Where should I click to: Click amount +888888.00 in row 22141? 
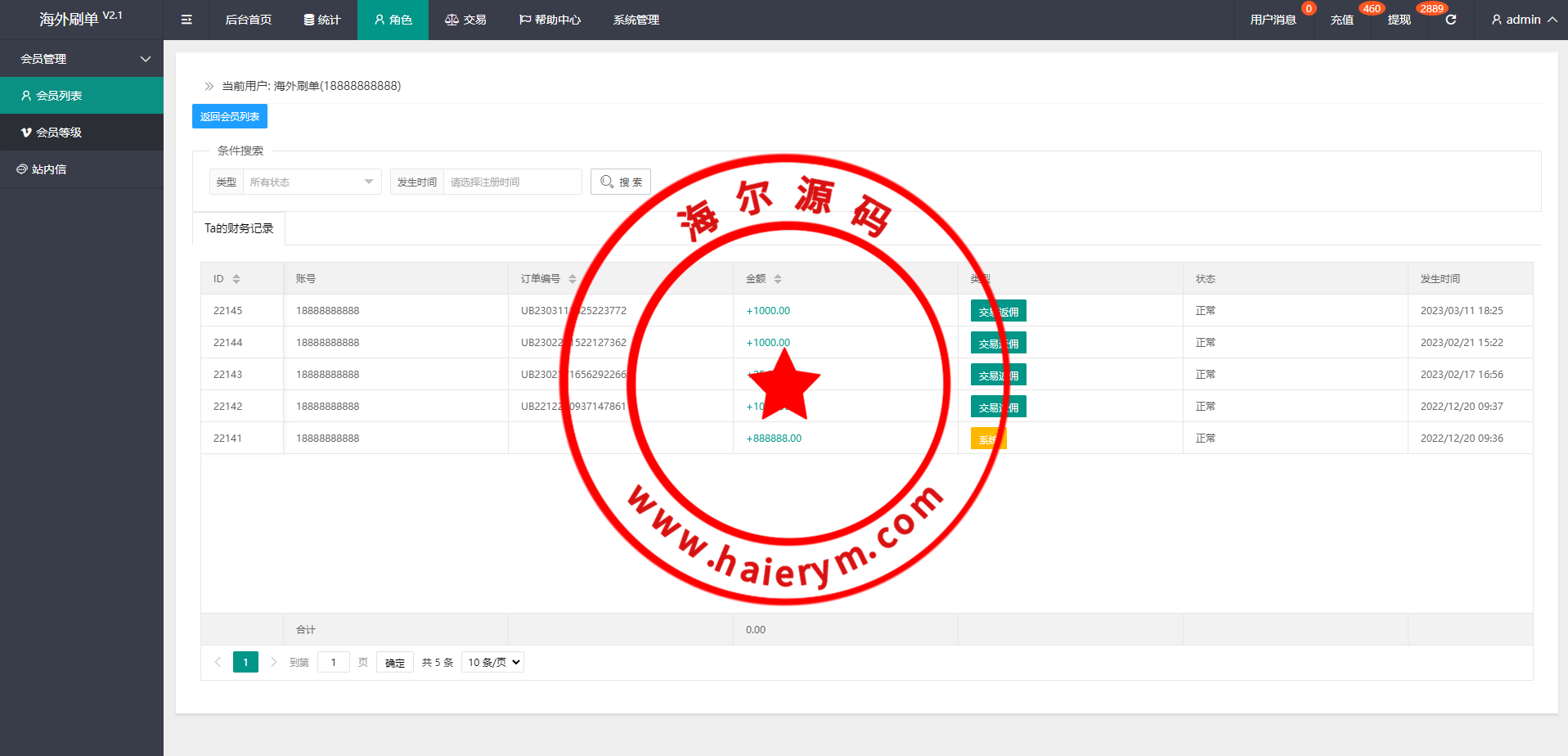coord(774,439)
